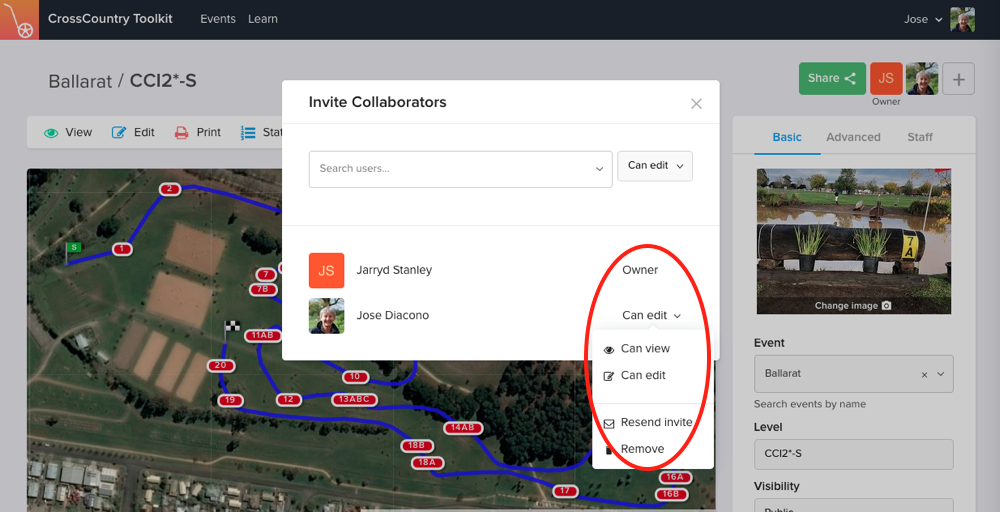
Task: Choose 'Resend invite' from the menu
Action: click(655, 423)
